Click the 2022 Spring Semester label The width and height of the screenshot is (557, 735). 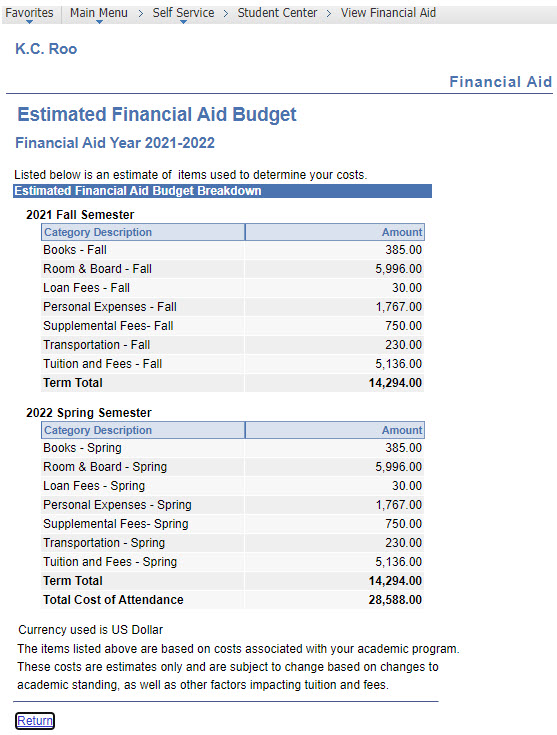89,412
